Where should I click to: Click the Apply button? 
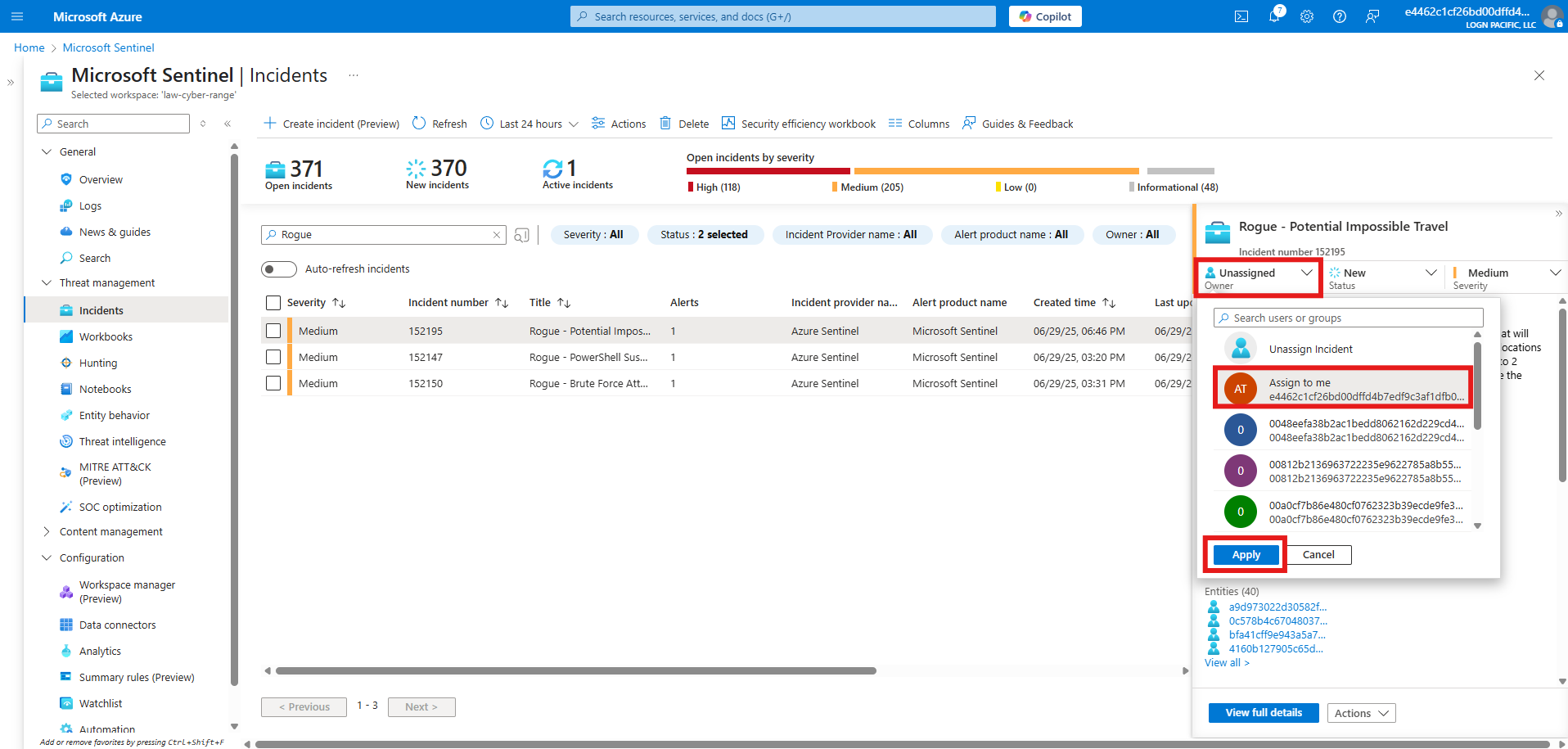pyautogui.click(x=1246, y=555)
